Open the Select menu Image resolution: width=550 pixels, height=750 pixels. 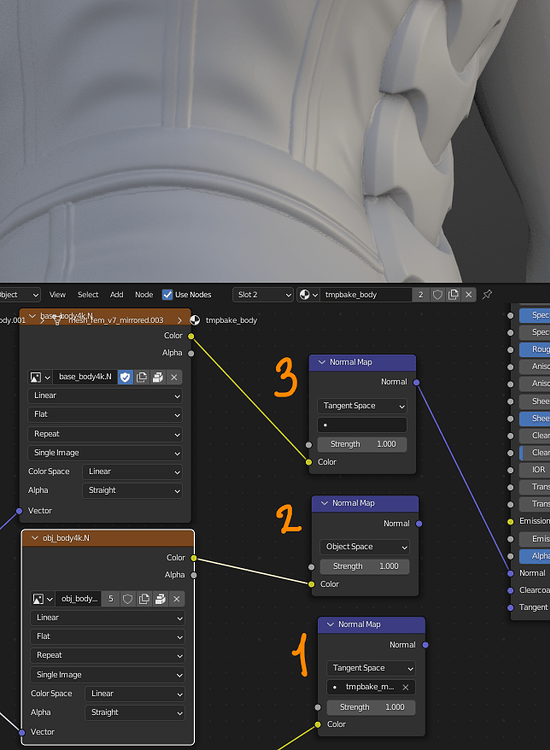[88, 295]
